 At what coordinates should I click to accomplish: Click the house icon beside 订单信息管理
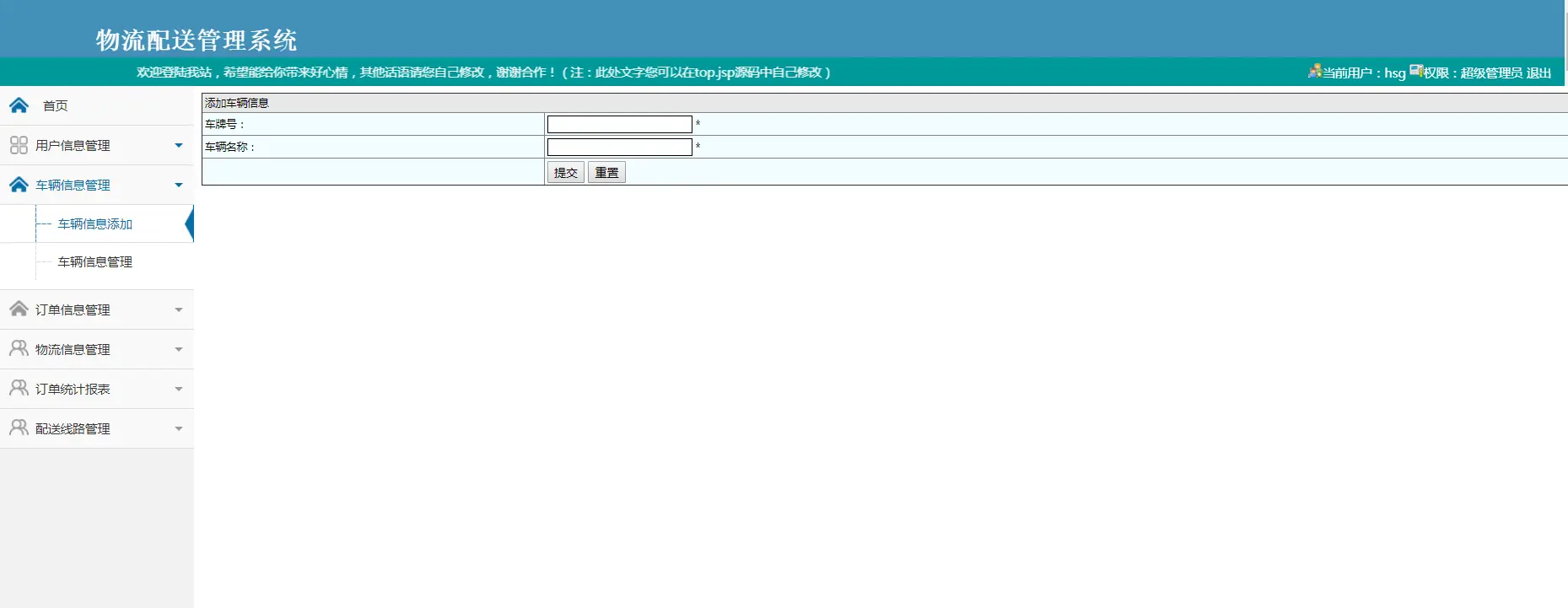[19, 309]
